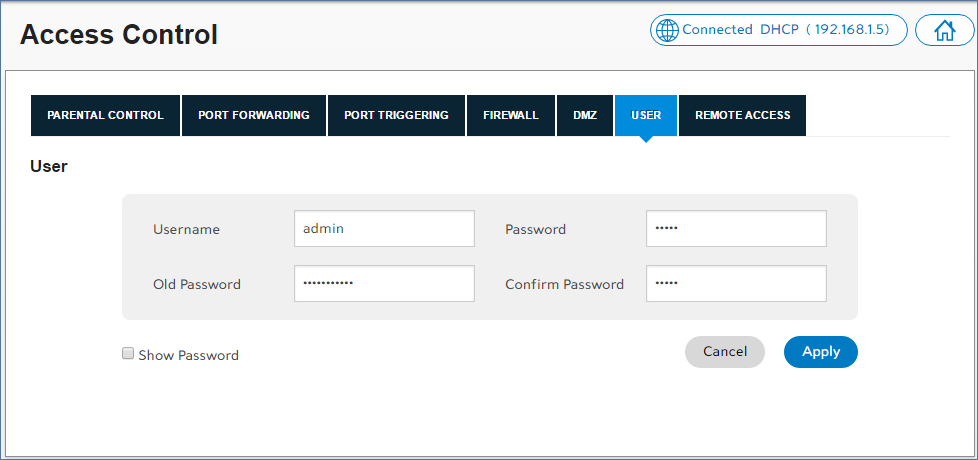Select the DMZ tab

(x=585, y=115)
